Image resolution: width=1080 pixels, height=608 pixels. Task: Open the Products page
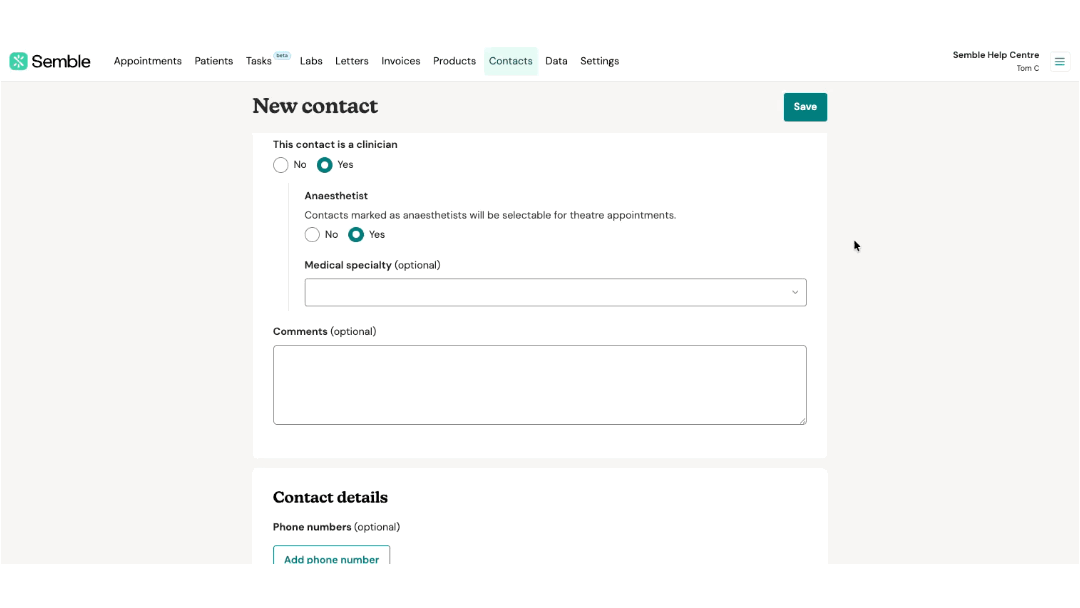pos(454,61)
